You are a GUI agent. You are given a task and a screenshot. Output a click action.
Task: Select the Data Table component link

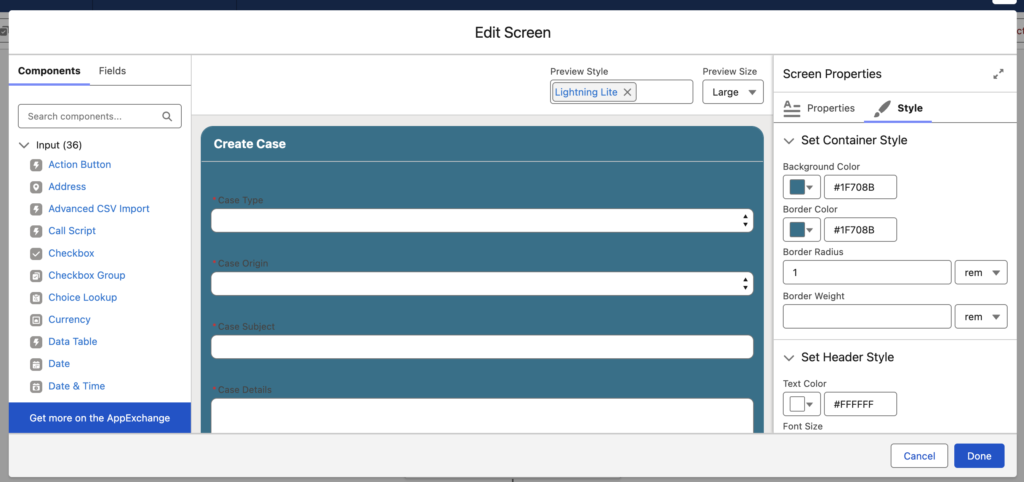72,342
